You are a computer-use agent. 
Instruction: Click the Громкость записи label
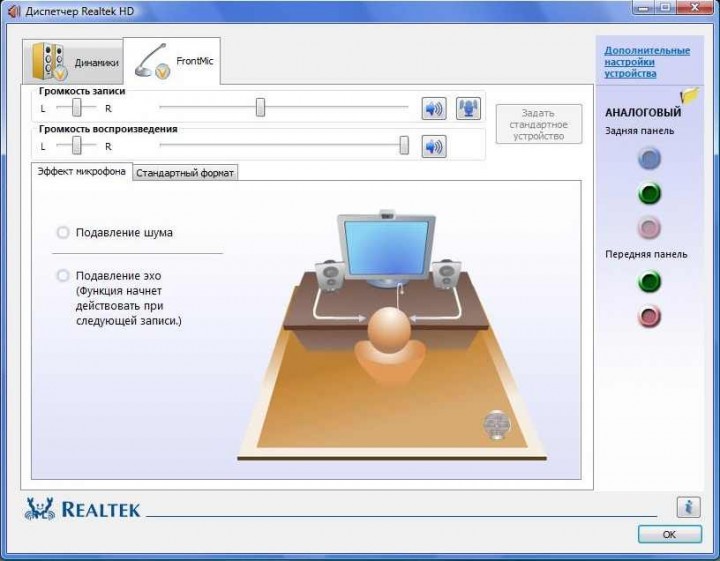pos(82,91)
